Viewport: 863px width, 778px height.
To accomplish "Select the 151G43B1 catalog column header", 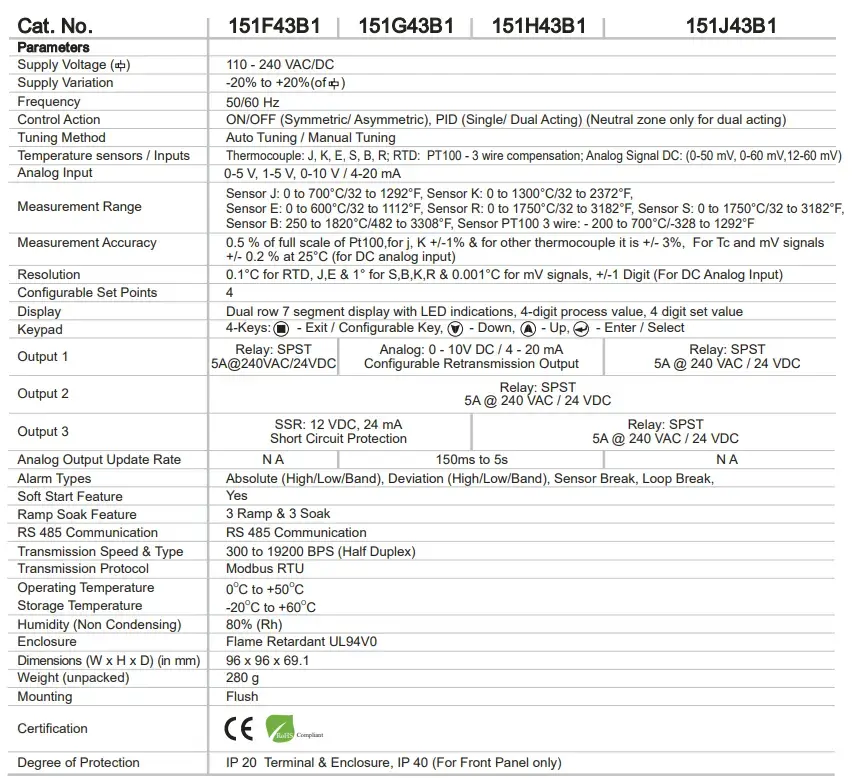I will tap(406, 26).
